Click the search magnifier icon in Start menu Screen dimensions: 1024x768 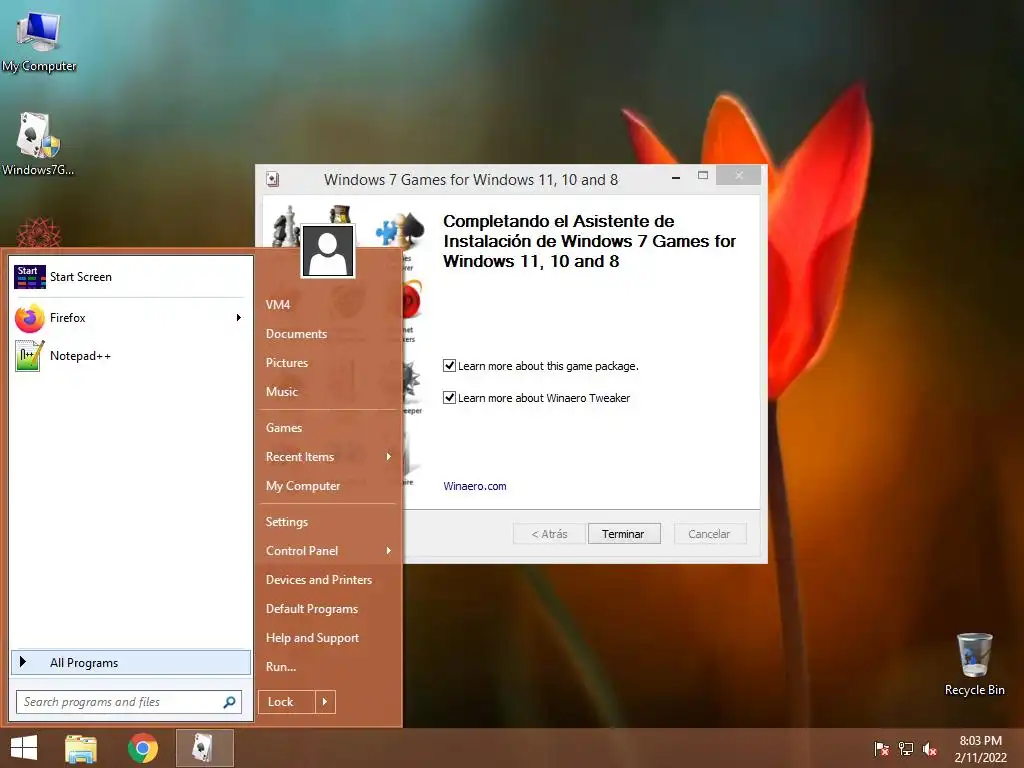(x=229, y=702)
